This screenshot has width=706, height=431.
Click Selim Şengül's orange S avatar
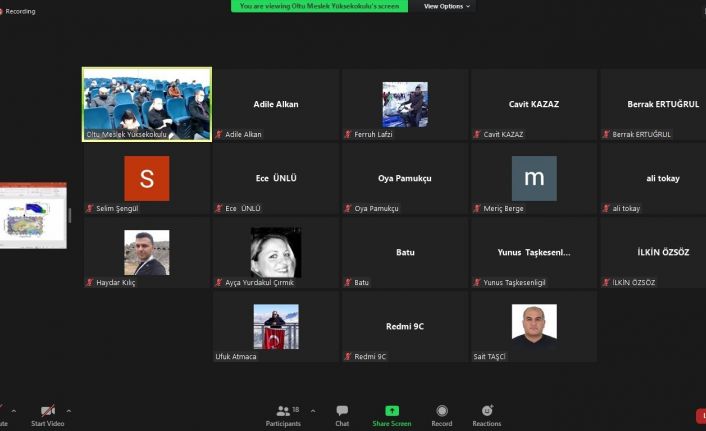pos(147,179)
